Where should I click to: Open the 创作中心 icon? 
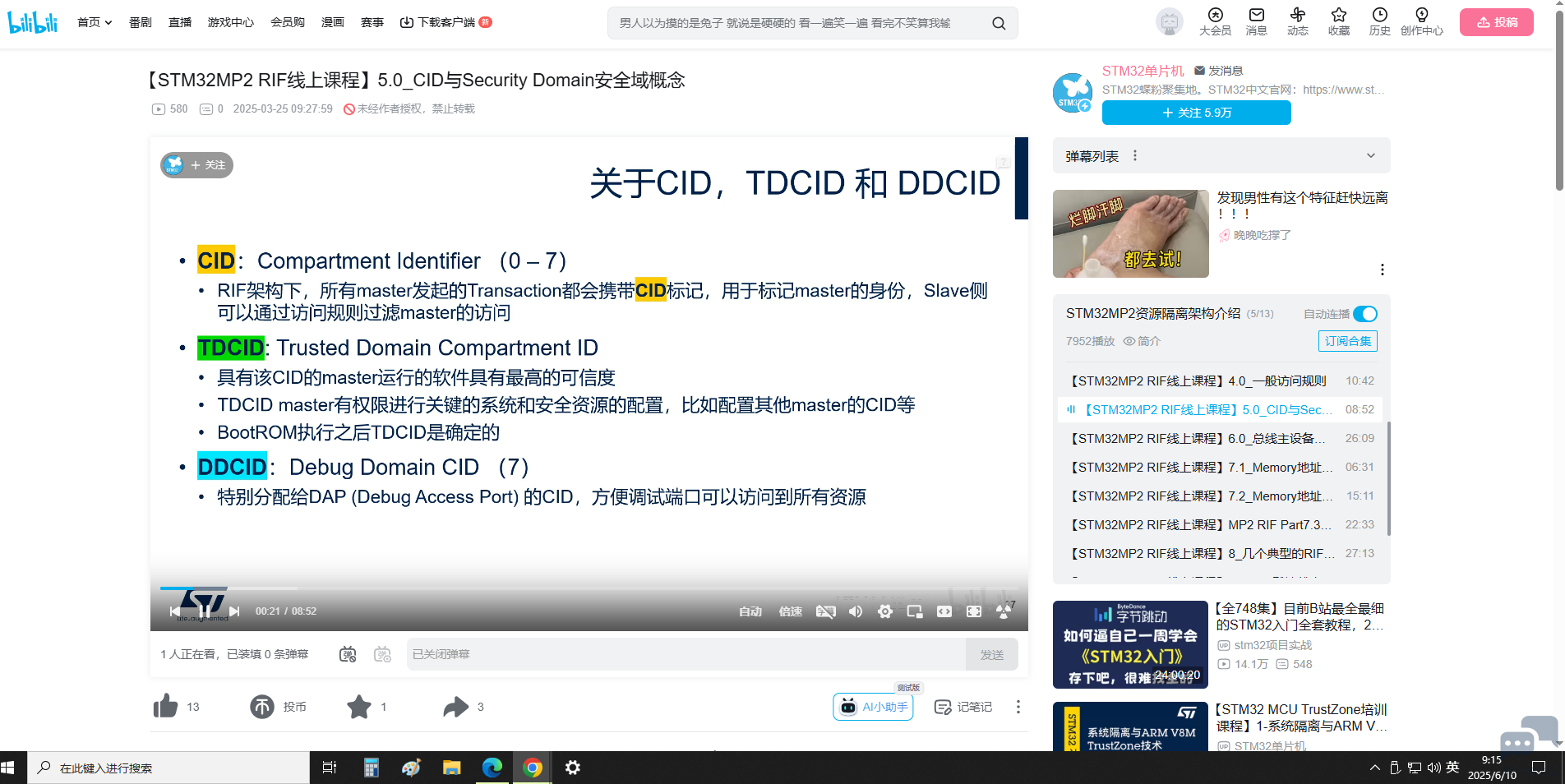1421,22
